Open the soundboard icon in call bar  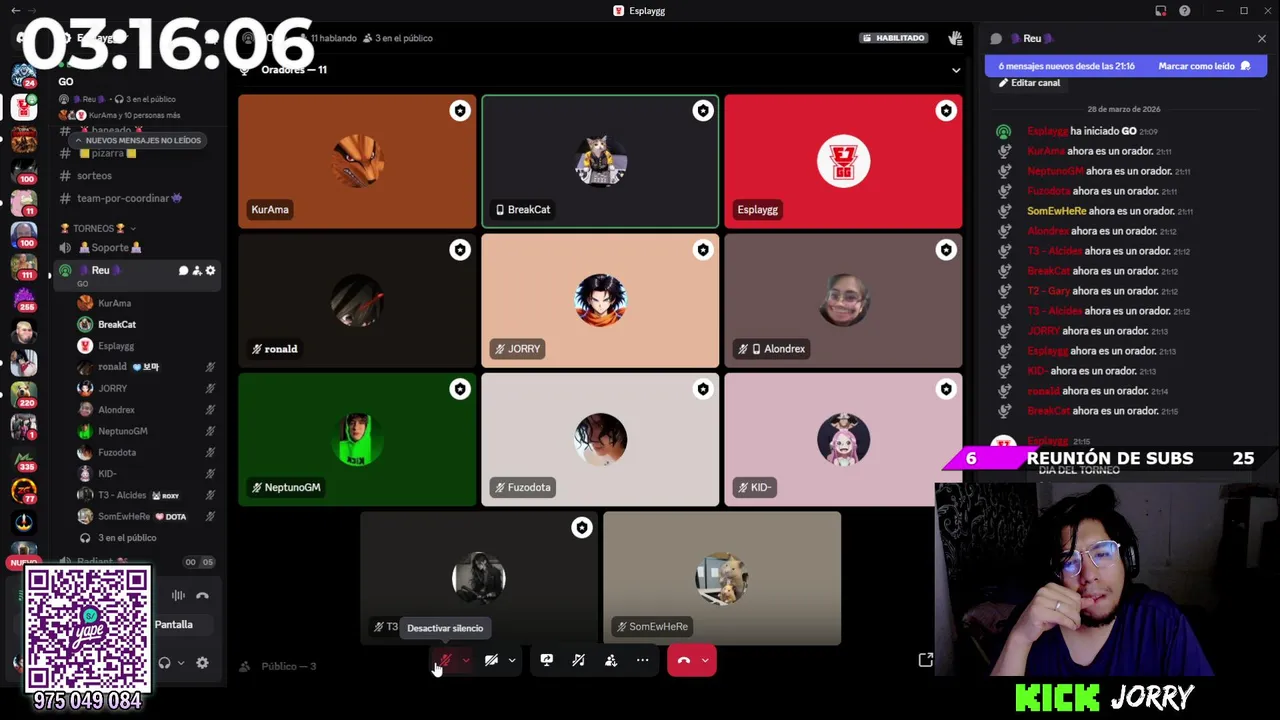578,660
